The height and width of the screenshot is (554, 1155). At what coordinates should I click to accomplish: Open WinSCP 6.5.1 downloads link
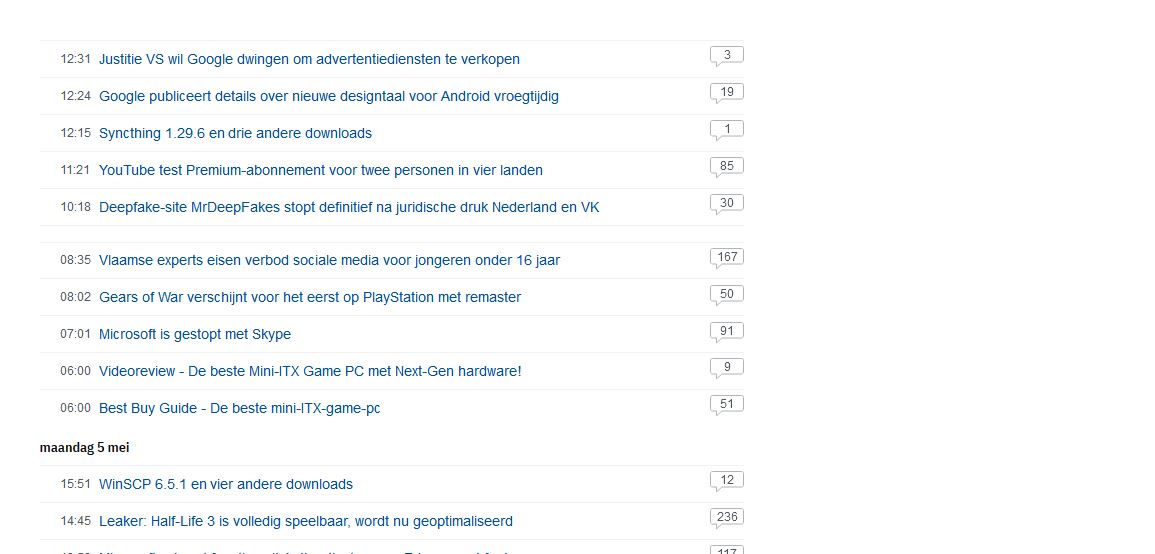225,485
